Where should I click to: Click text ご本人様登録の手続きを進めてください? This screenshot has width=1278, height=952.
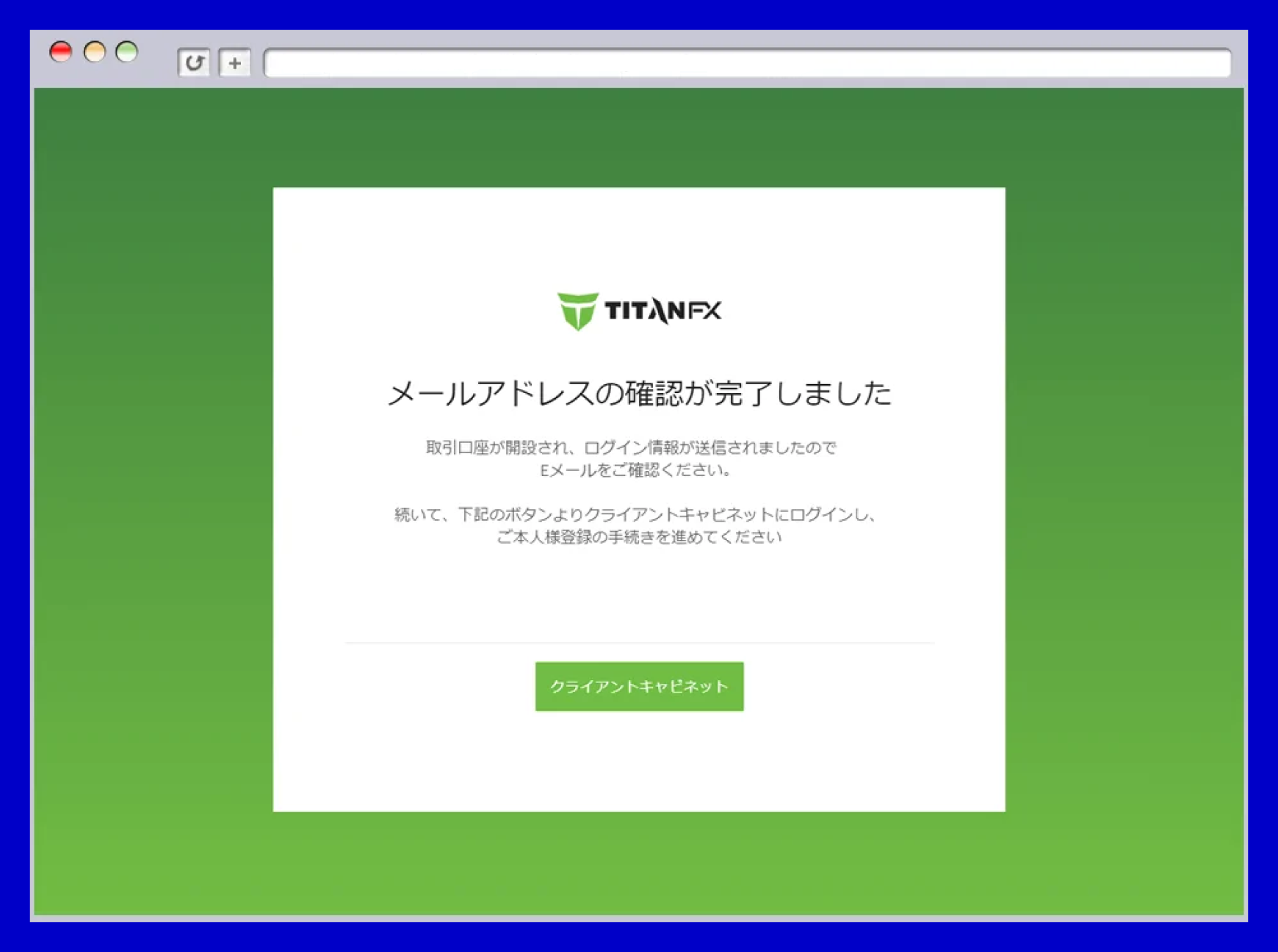pos(639,537)
